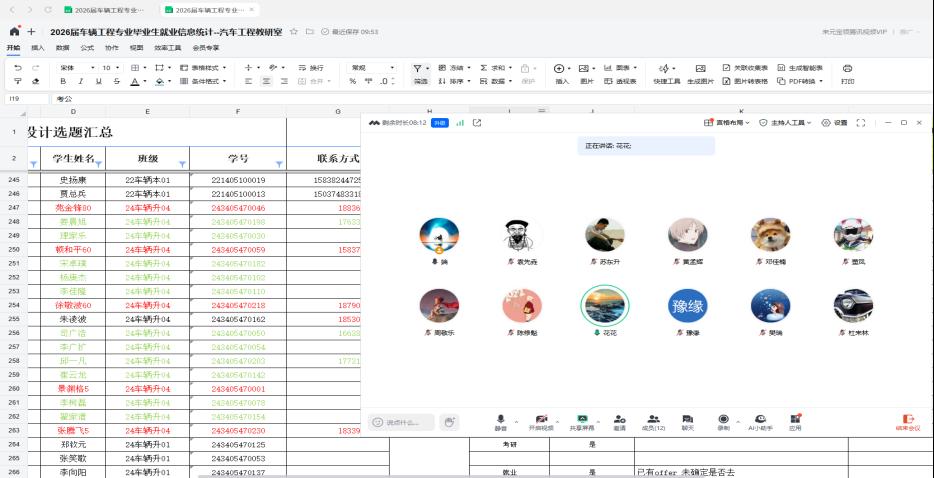Open meeting settings gear
934x478 pixels.
(x=833, y=123)
